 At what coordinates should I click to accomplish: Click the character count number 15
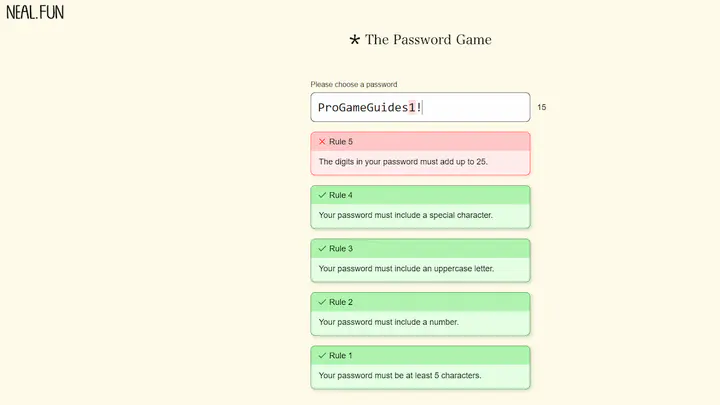point(542,107)
